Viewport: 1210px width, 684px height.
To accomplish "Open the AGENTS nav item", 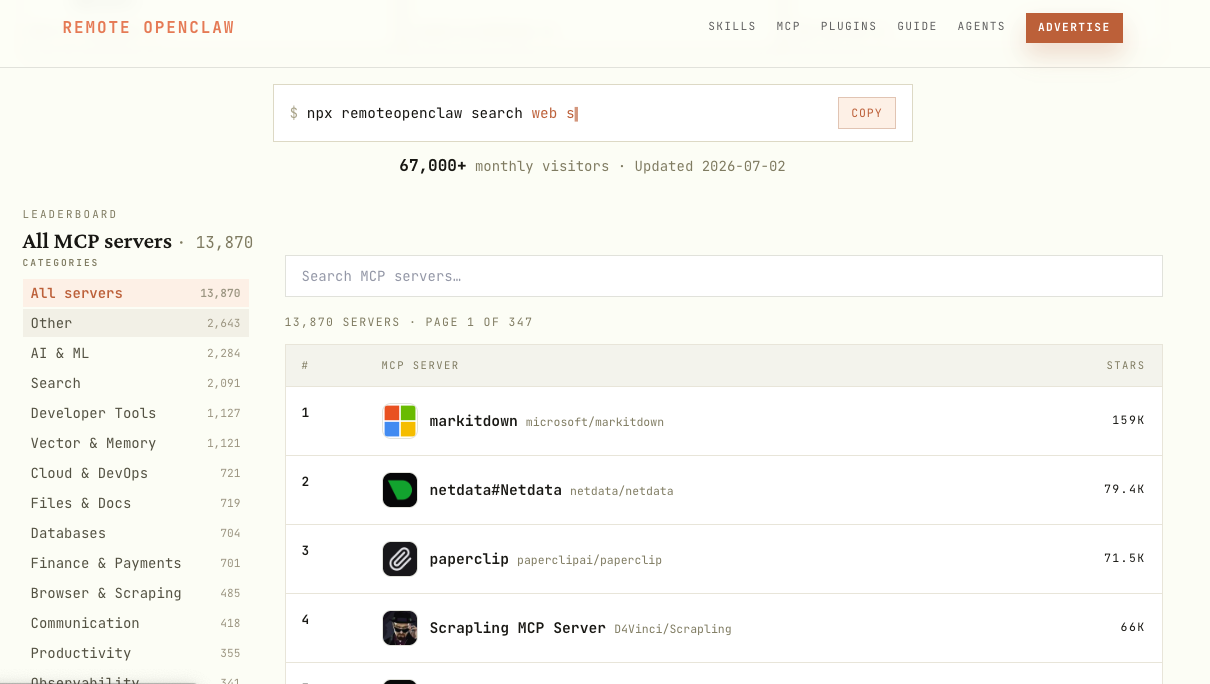I will (981, 27).
